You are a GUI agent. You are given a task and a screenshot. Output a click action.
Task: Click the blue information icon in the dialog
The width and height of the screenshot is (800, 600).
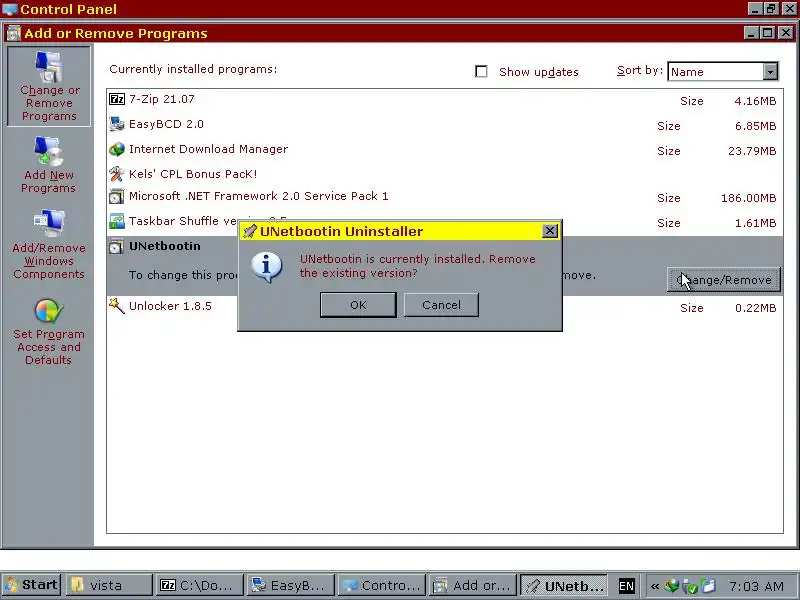tap(266, 267)
